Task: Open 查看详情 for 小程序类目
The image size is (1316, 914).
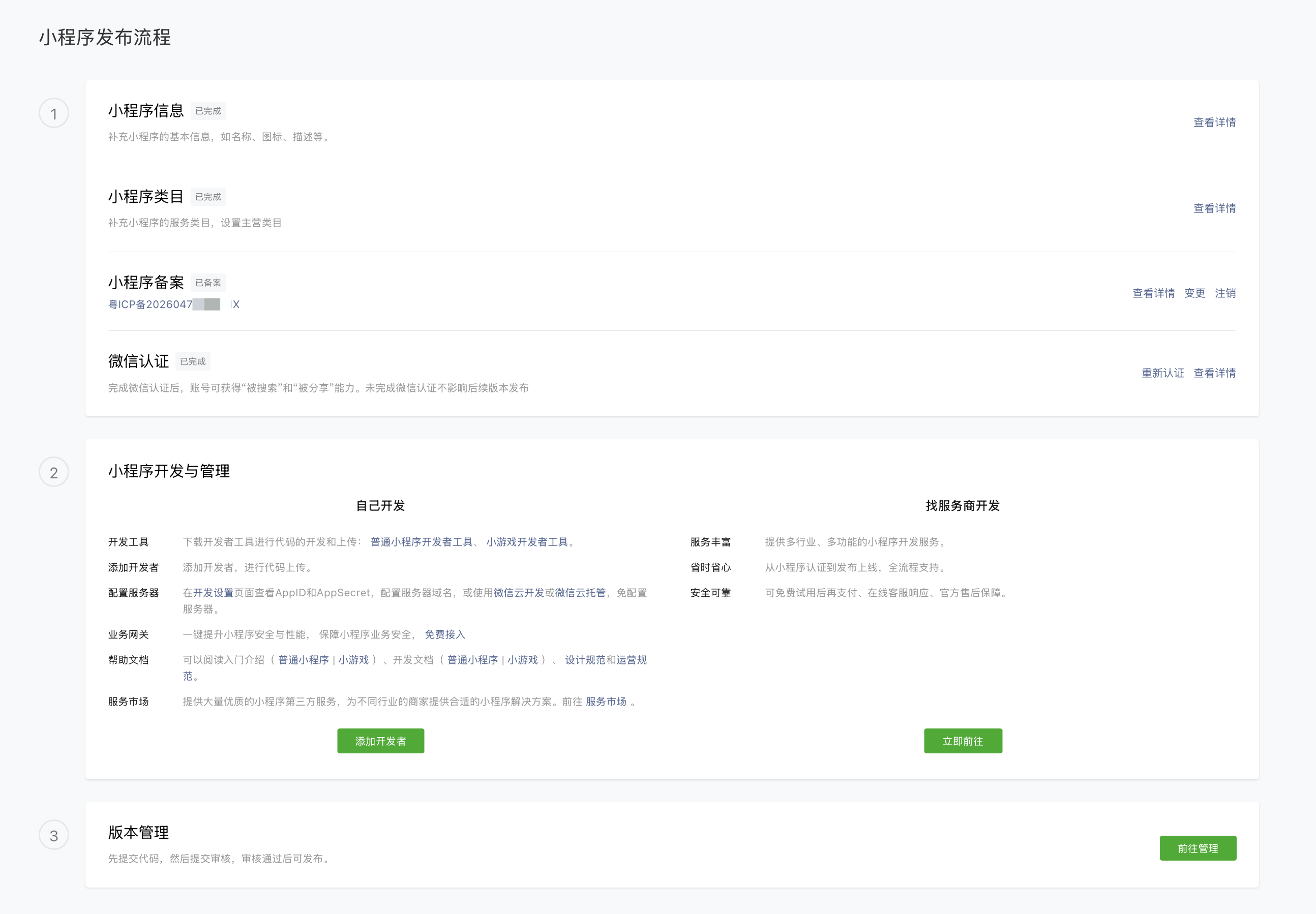Action: pos(1214,208)
